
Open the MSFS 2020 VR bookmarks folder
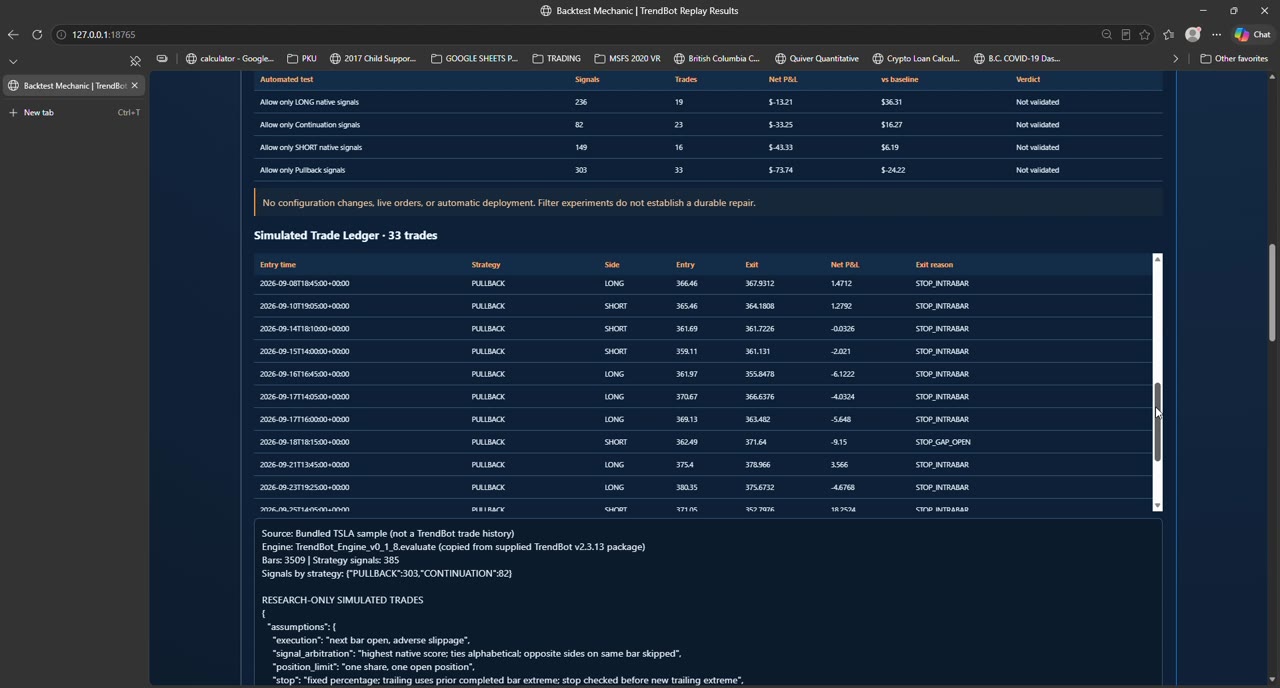coord(627,58)
